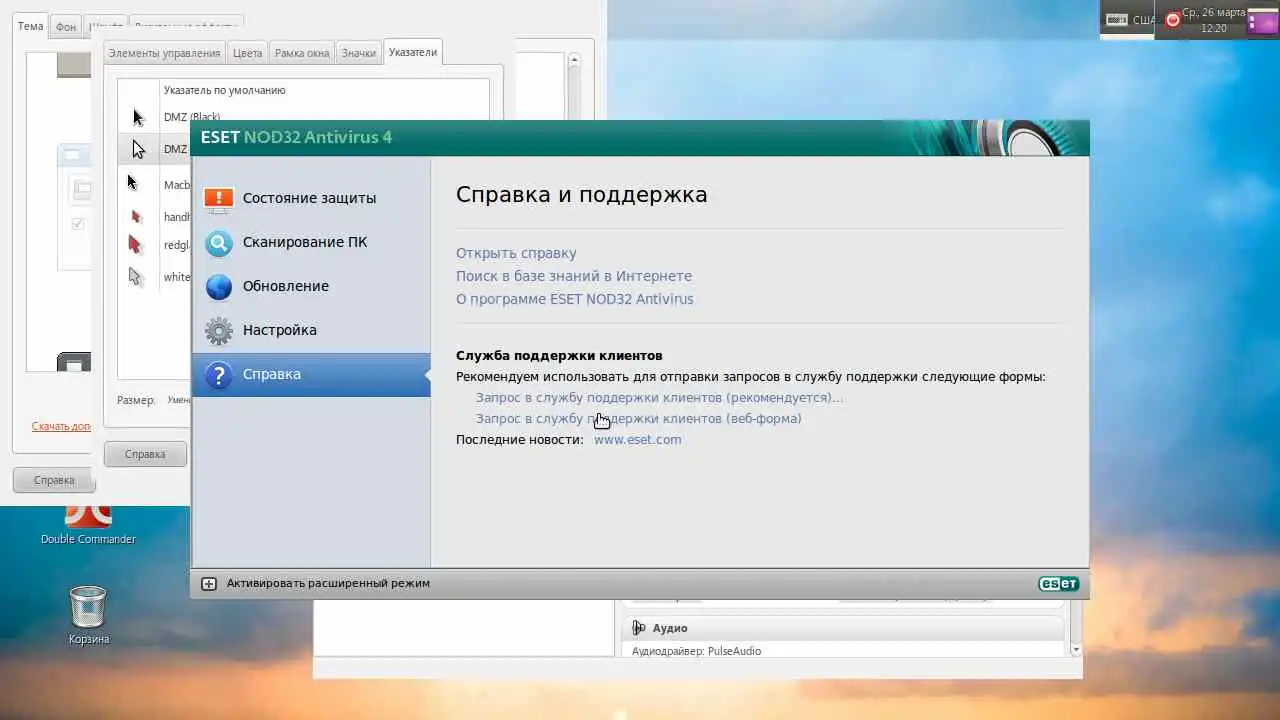This screenshot has height=720, width=1280.
Task: Click the question mark icon beside Справка
Action: 218,374
